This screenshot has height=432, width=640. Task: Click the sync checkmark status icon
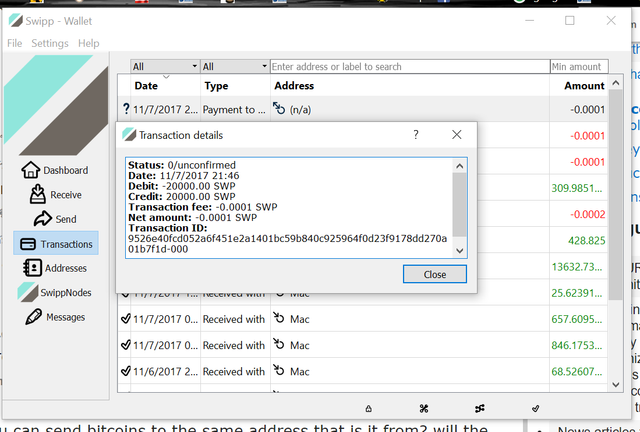click(536, 408)
